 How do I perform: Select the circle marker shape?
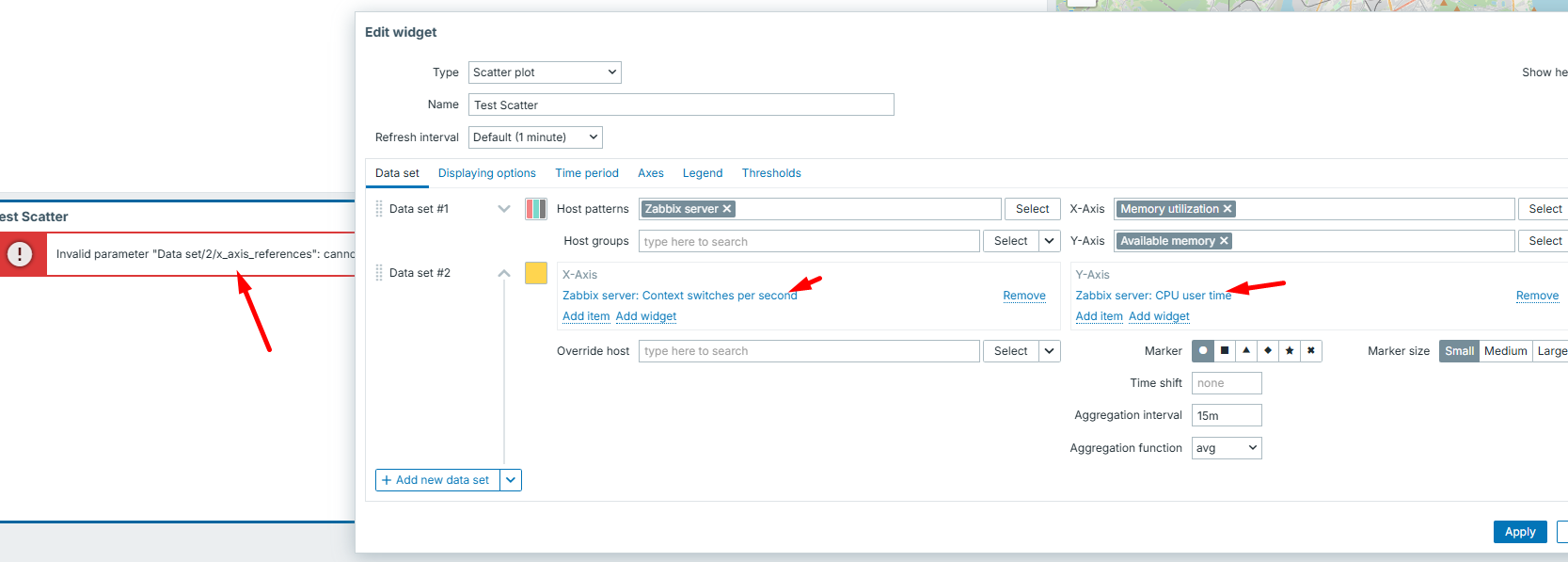[1203, 351]
